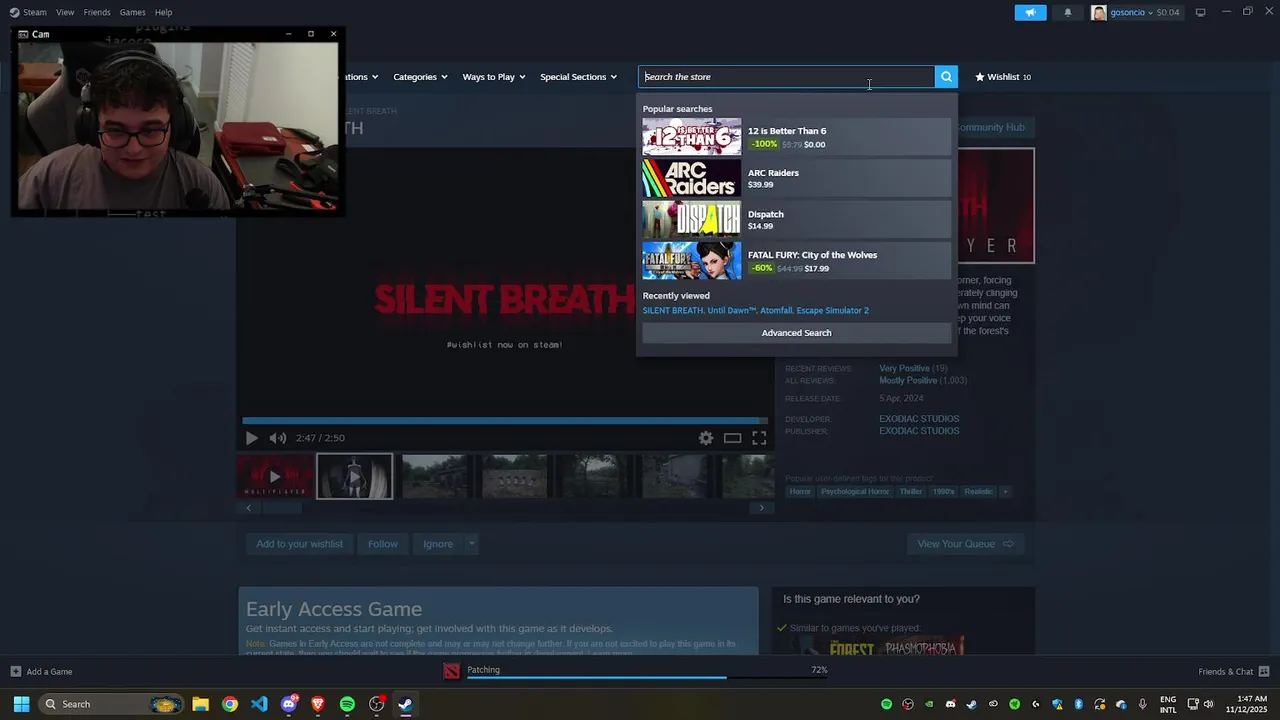This screenshot has width=1280, height=720.
Task: Click the Steam taskbar app icon
Action: pos(405,704)
